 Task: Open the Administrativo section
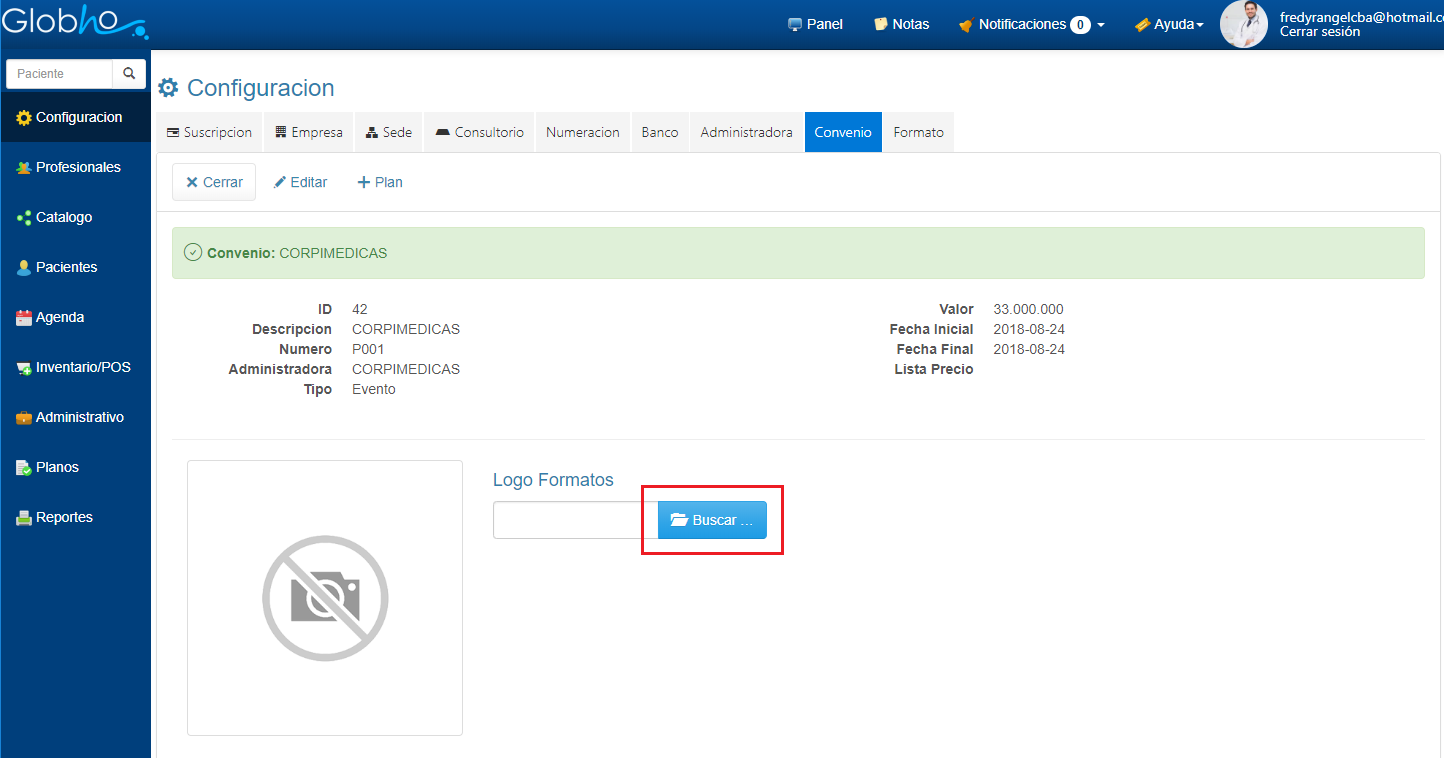79,417
